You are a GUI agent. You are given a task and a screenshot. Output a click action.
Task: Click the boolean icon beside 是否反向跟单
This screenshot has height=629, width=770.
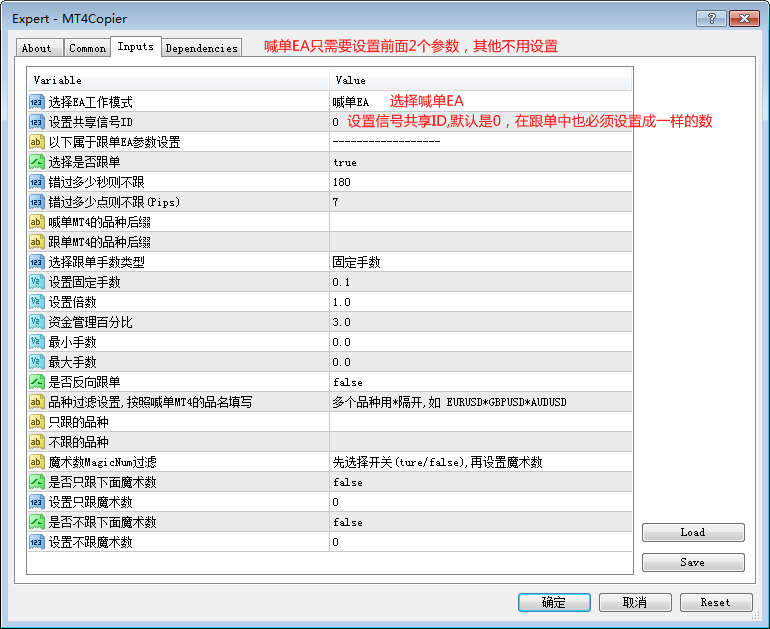(x=37, y=382)
